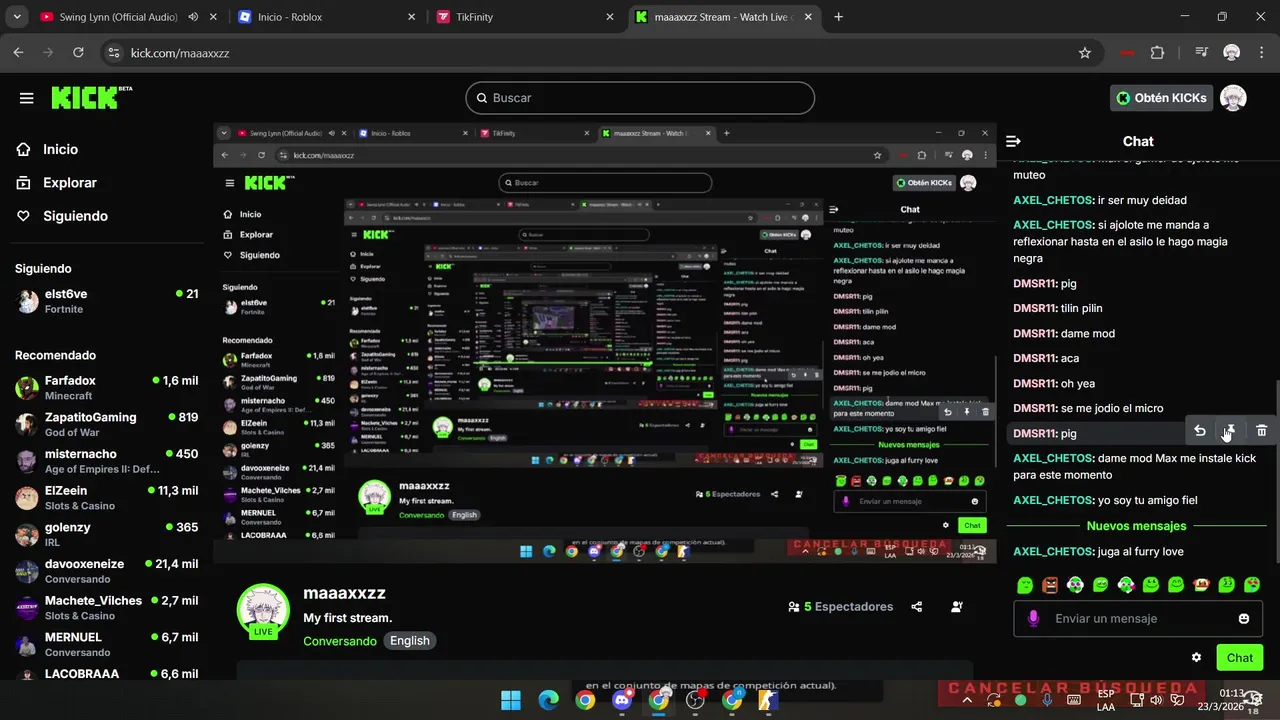Insert the last green heart-eyes emote

point(1252,585)
